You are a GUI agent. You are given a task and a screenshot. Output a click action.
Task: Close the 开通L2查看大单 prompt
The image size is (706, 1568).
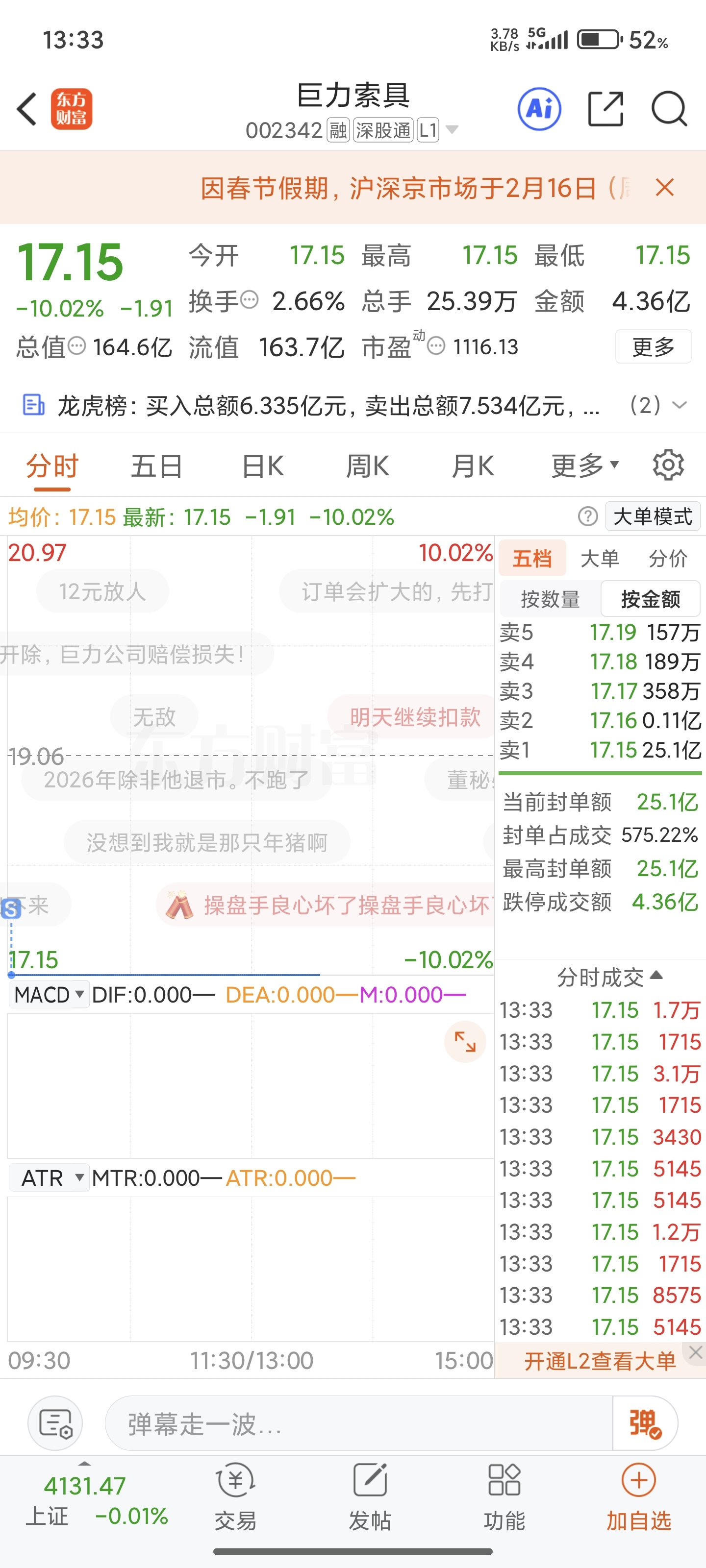pos(696,1353)
